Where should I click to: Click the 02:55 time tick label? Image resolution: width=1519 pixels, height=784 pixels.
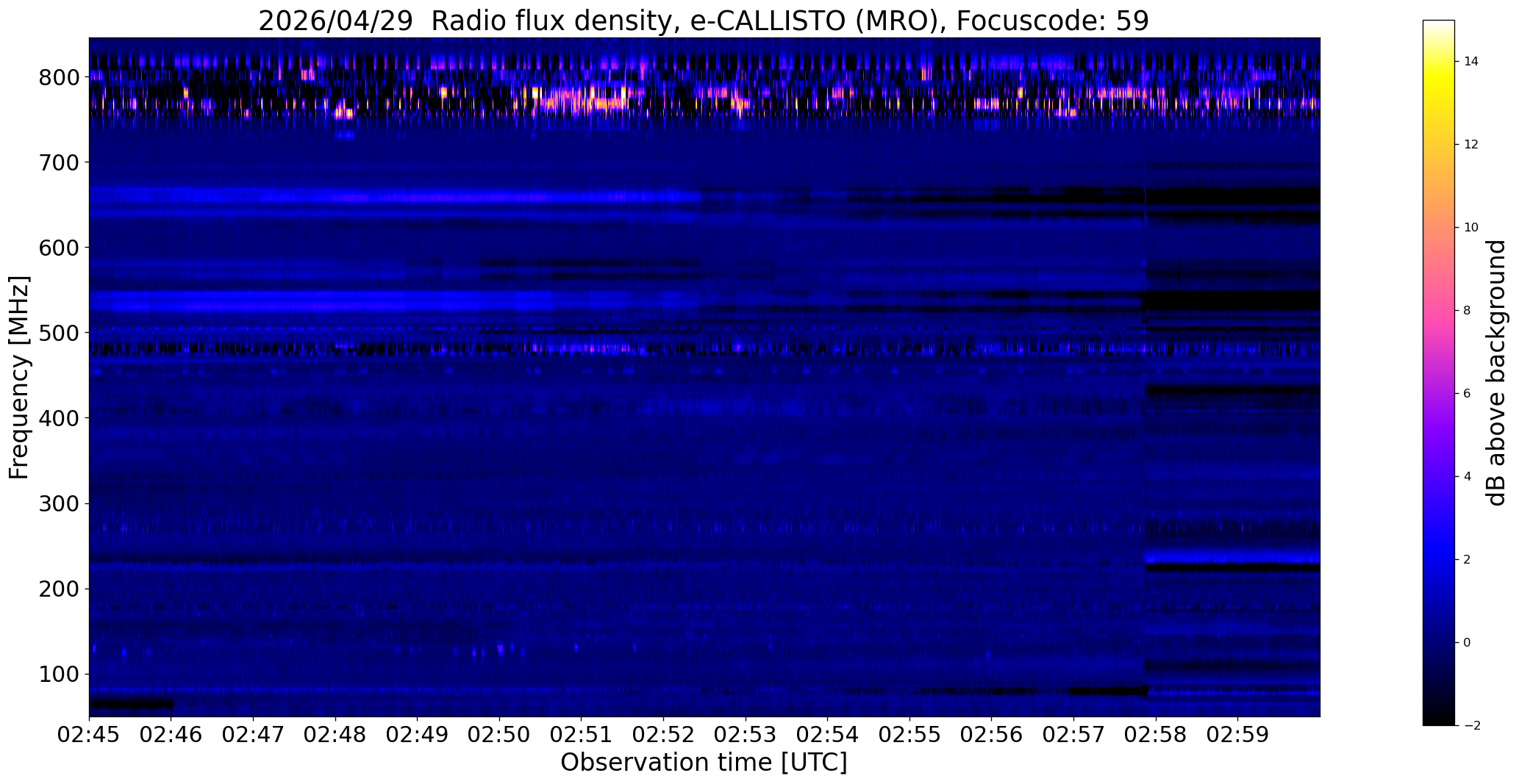coord(910,736)
